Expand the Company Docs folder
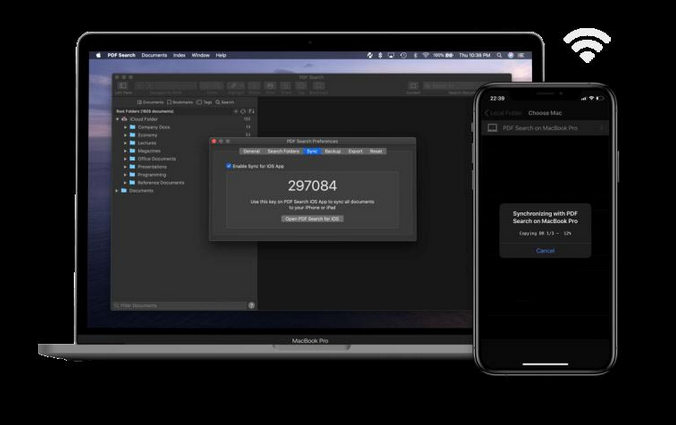The width and height of the screenshot is (676, 425). [x=125, y=127]
